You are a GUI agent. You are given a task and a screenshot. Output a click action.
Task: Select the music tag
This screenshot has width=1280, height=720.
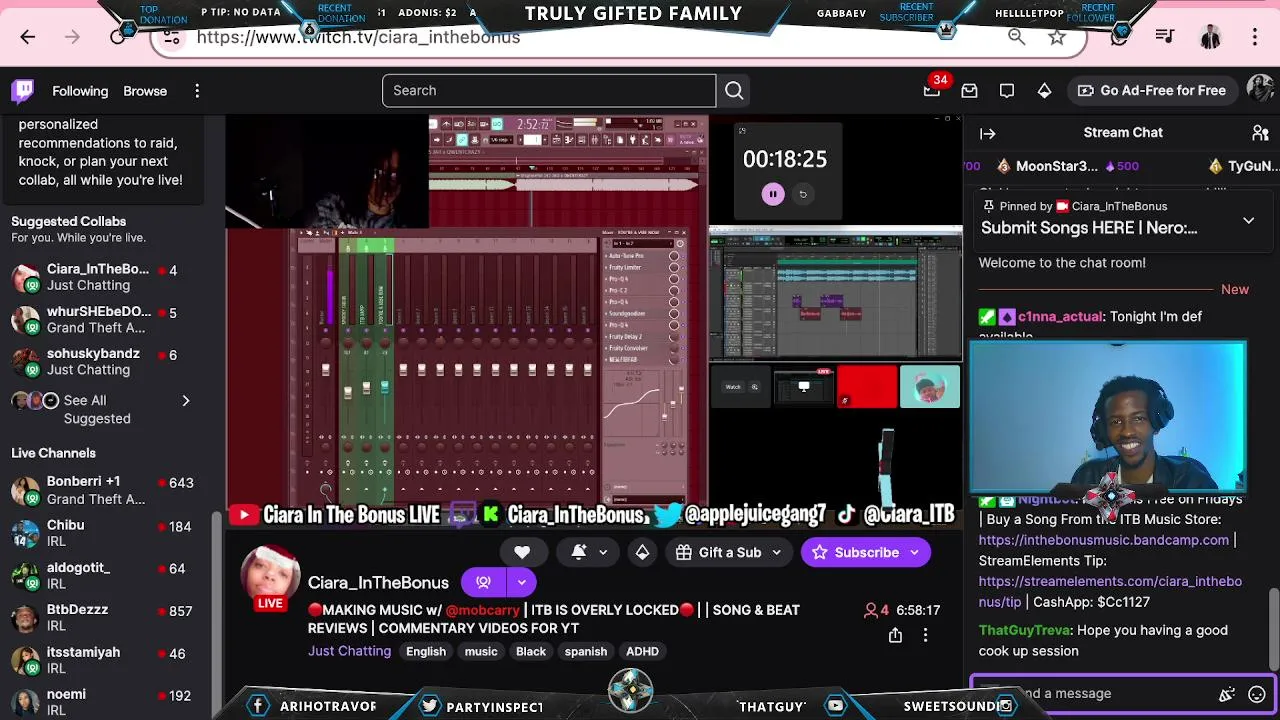coord(481,652)
